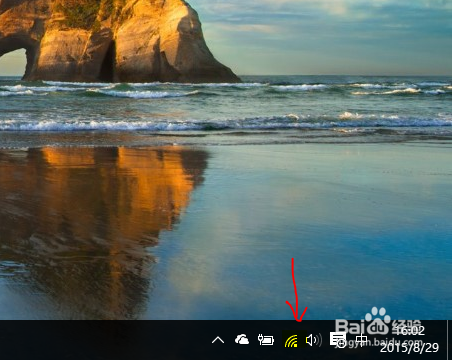
Task: Click the speaker volume icon
Action: tap(314, 340)
